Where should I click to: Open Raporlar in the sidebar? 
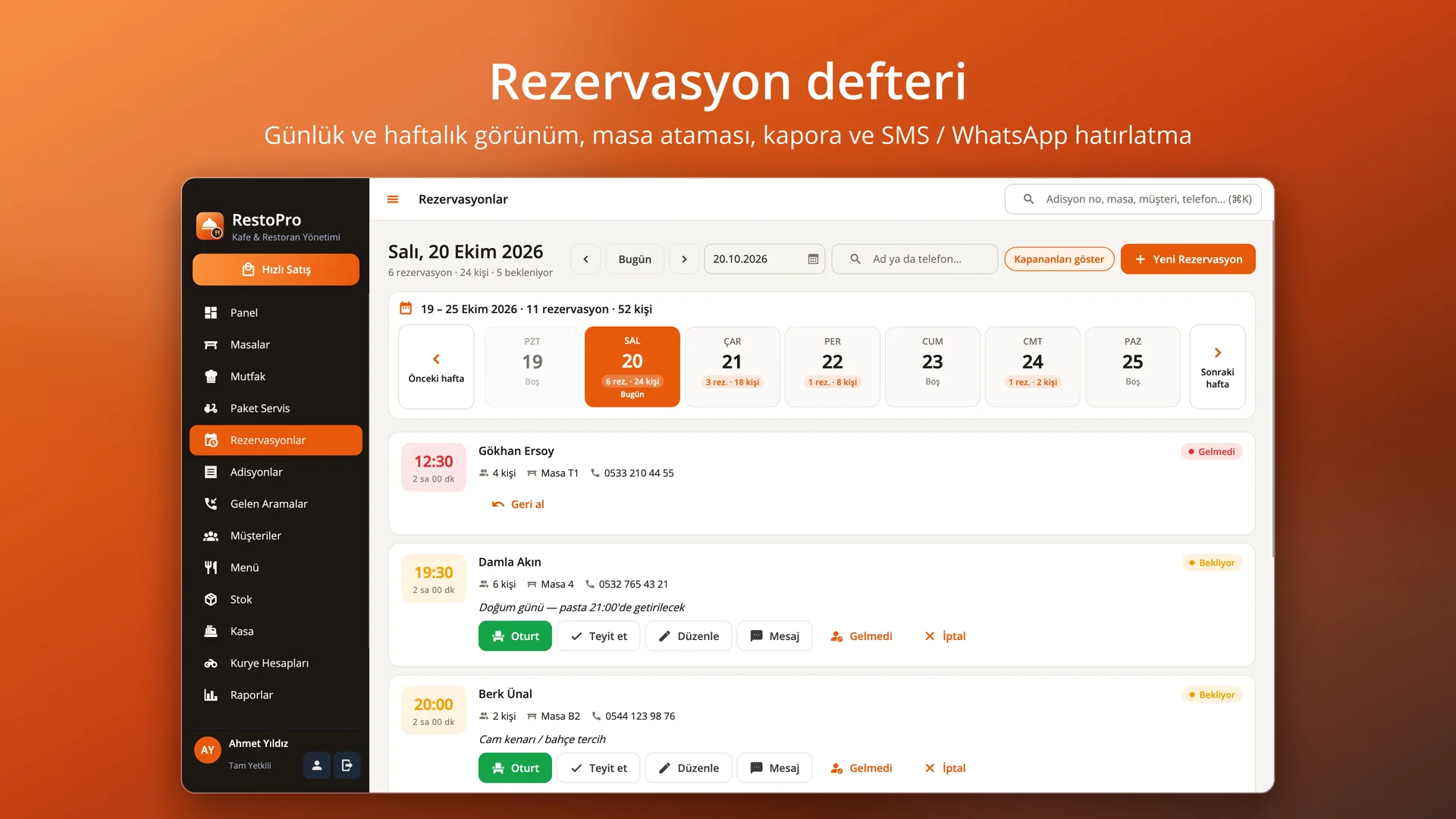(x=276, y=695)
